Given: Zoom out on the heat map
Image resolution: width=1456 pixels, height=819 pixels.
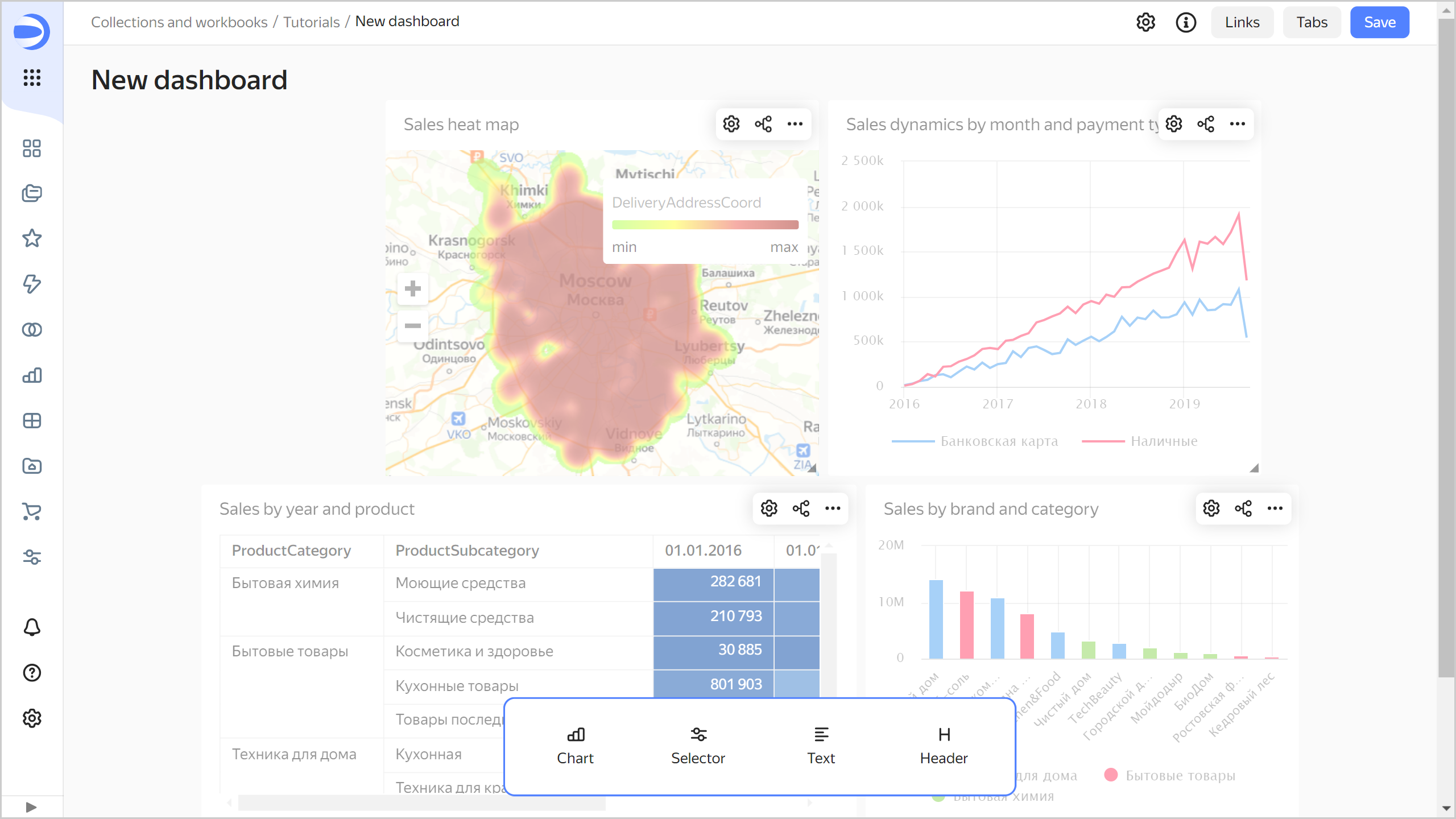Looking at the screenshot, I should pos(413,326).
